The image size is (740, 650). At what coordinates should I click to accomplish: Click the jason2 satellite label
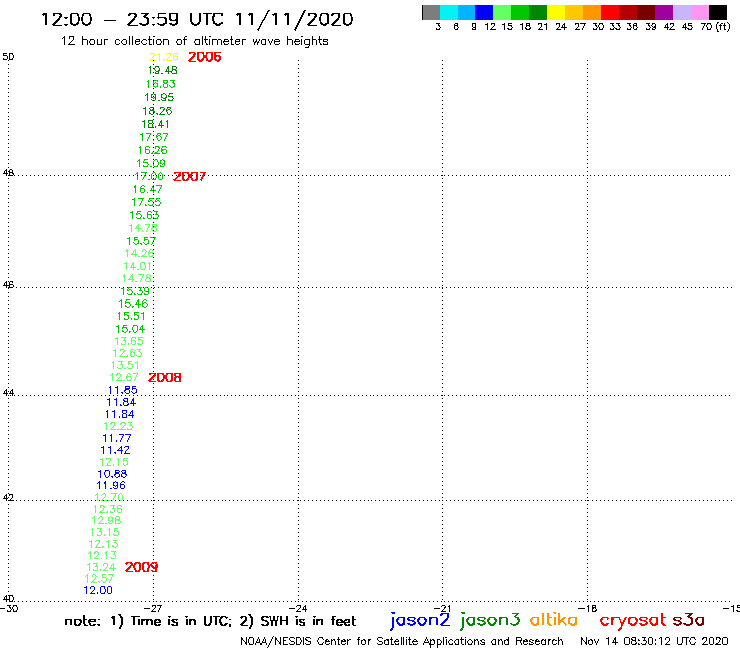[420, 620]
